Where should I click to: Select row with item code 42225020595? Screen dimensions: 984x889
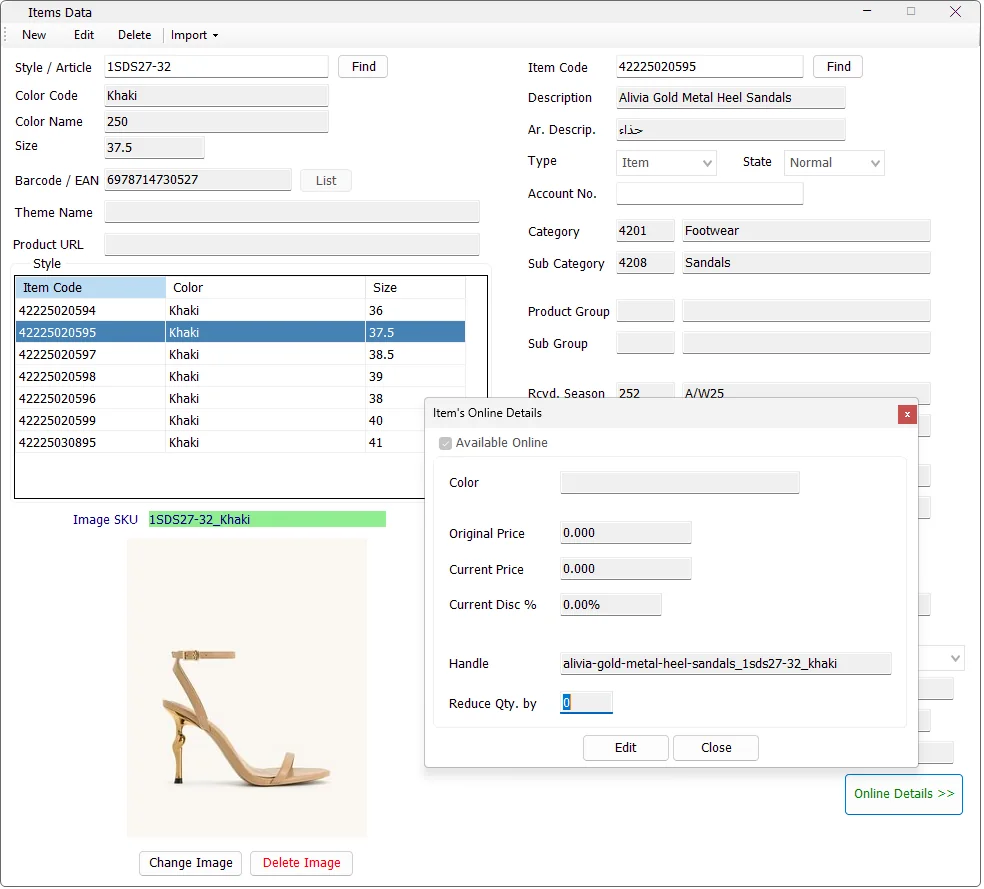click(x=241, y=333)
